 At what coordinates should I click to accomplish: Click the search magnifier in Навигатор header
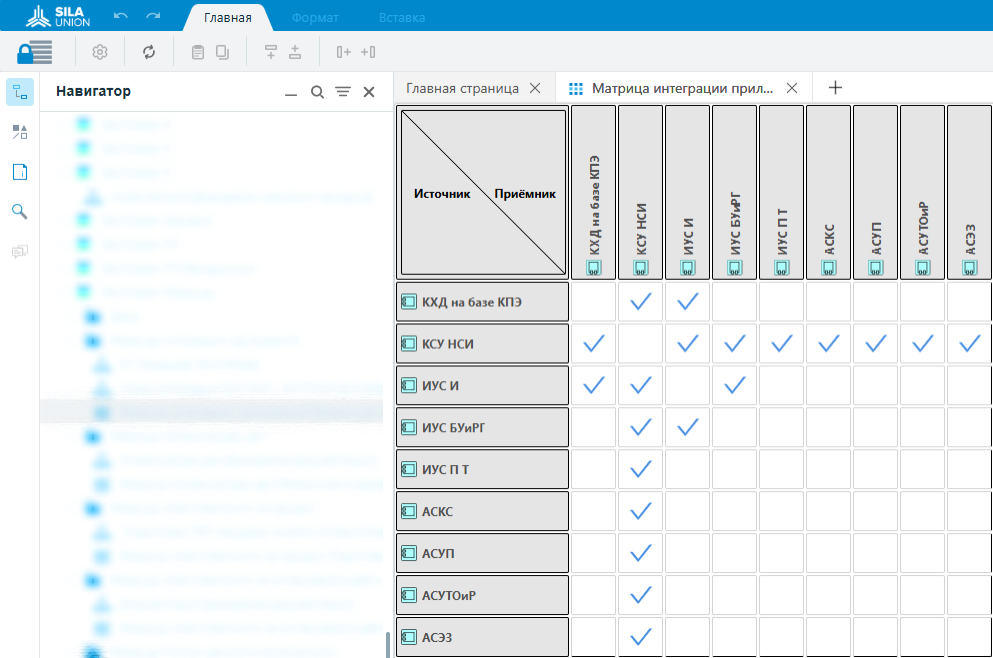pyautogui.click(x=317, y=92)
